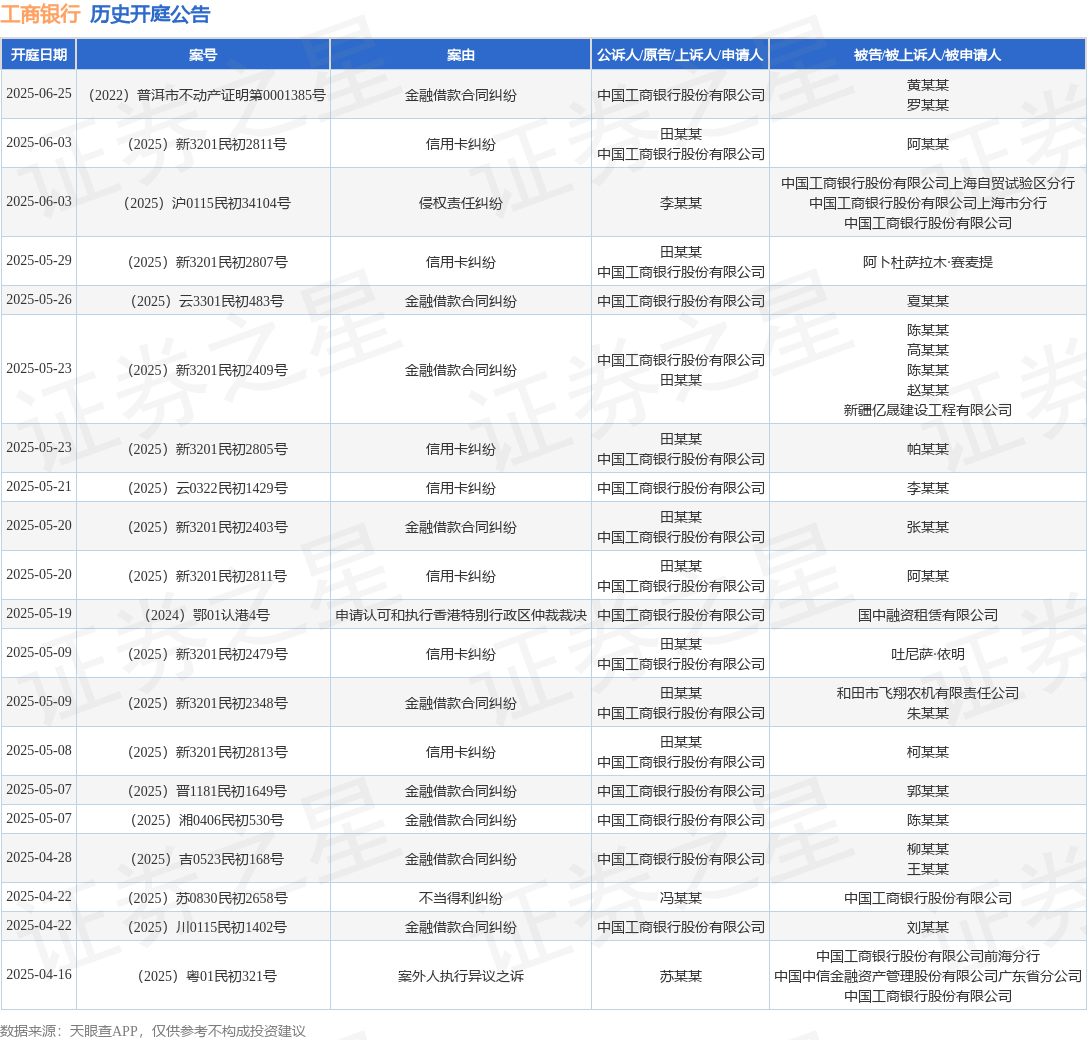Click defendant 柳某某
The height and width of the screenshot is (1040, 1087).
point(928,849)
